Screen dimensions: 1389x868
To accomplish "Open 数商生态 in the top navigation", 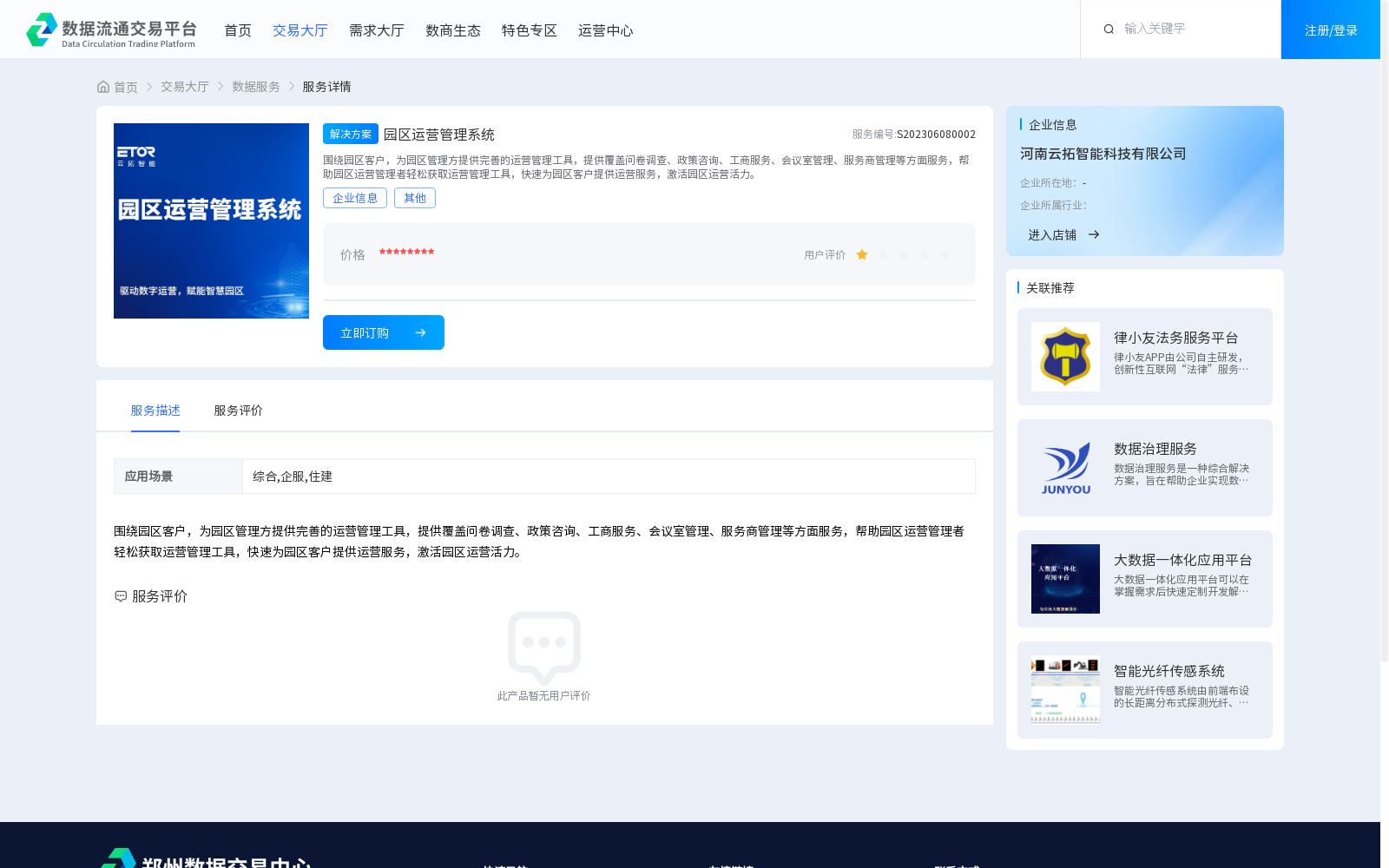I will (x=453, y=30).
